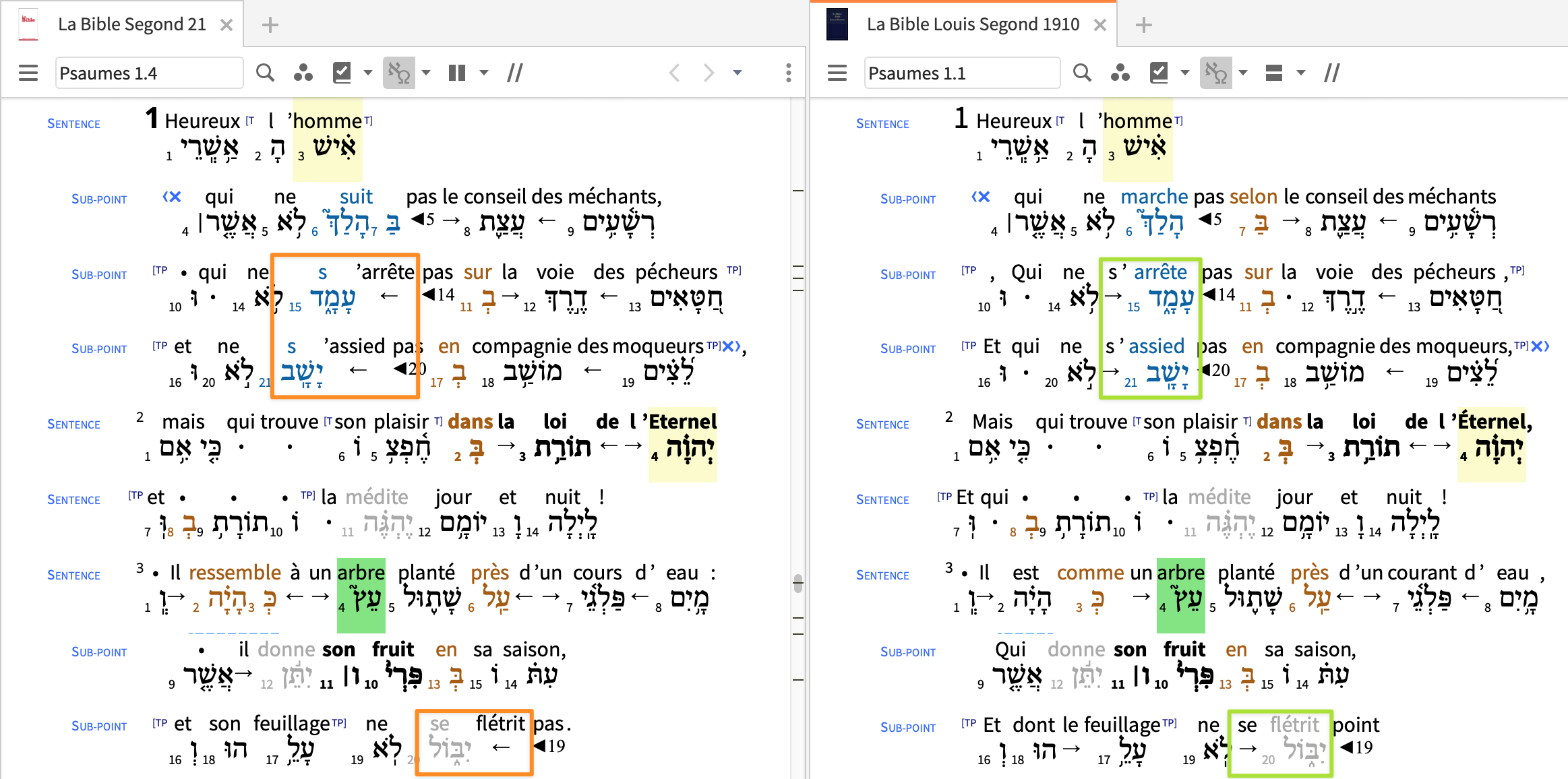Click the left panel vertical scrollbar thumb

(798, 583)
